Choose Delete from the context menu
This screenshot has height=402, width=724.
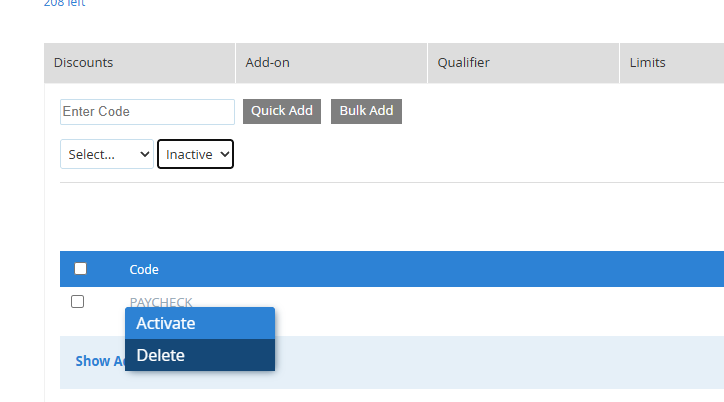coord(200,355)
